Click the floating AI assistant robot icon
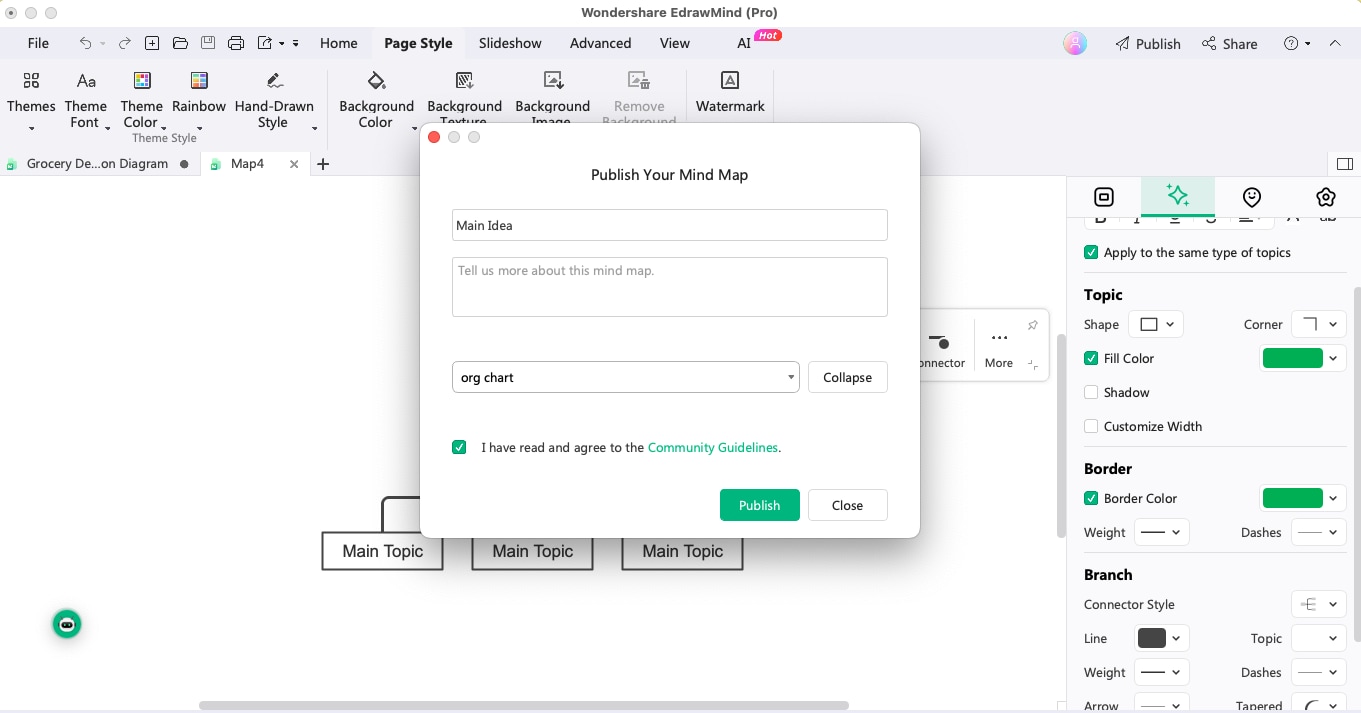The height and width of the screenshot is (713, 1361). pyautogui.click(x=67, y=624)
